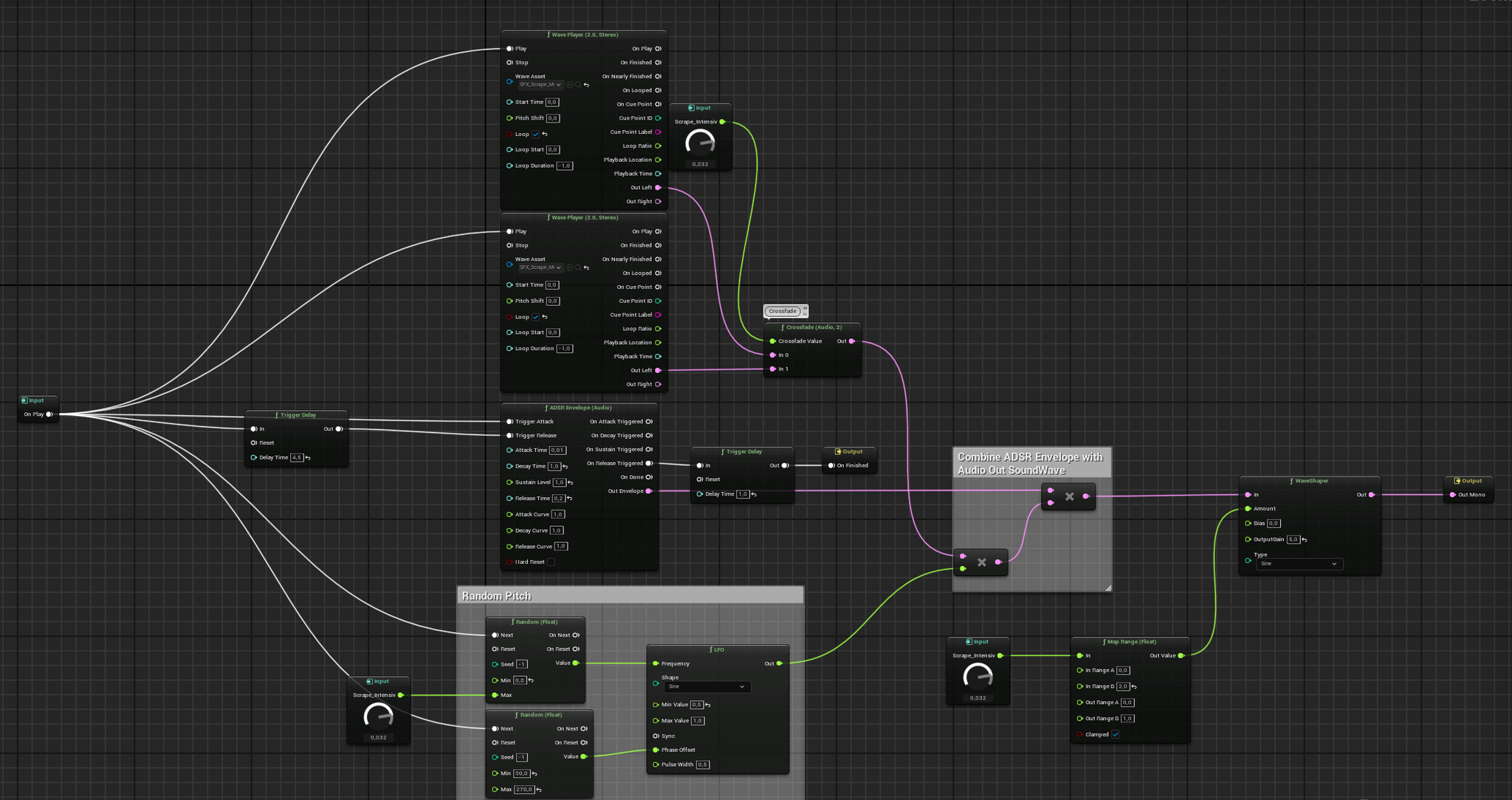
Task: Click the lower multiply node X icon
Action: tap(982, 562)
